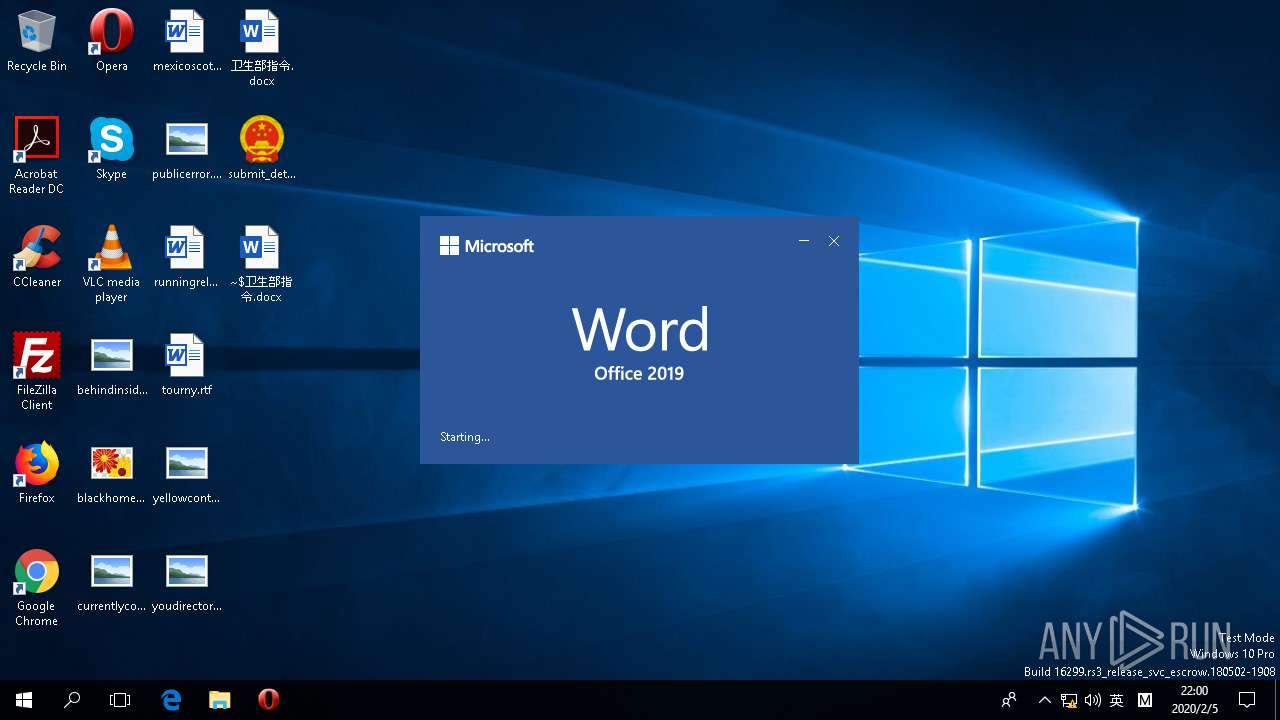1280x720 pixels.
Task: Open File Explorer from the taskbar
Action: [x=220, y=700]
